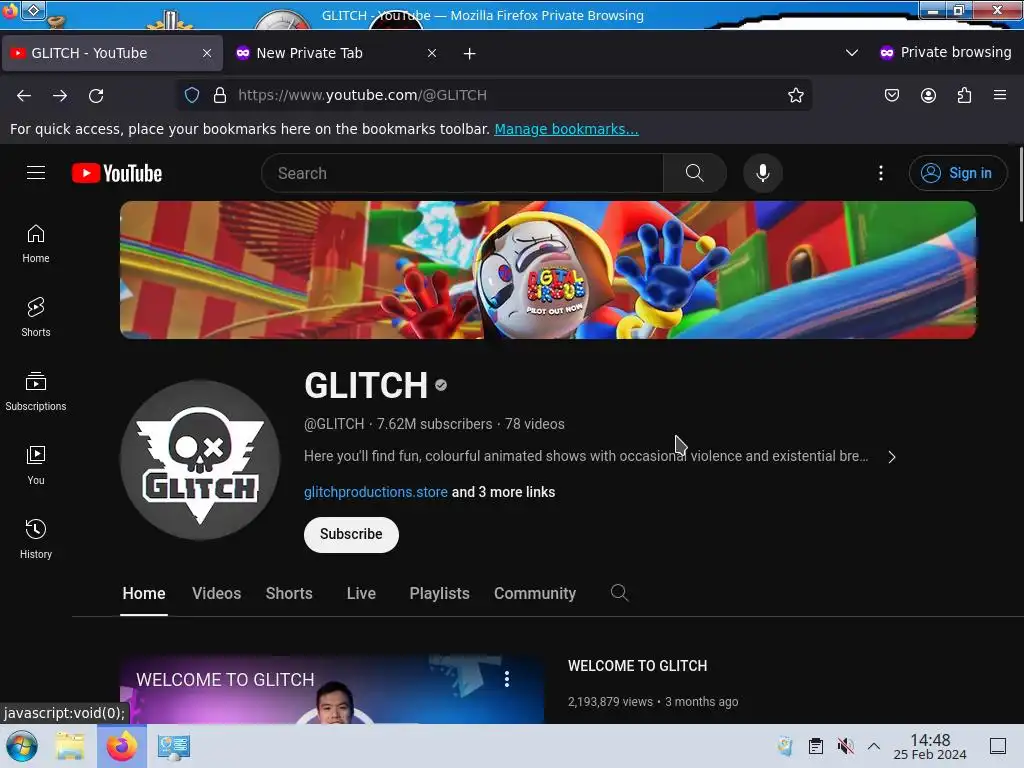This screenshot has height=768, width=1024.
Task: Click the channel description text
Action: (586, 456)
